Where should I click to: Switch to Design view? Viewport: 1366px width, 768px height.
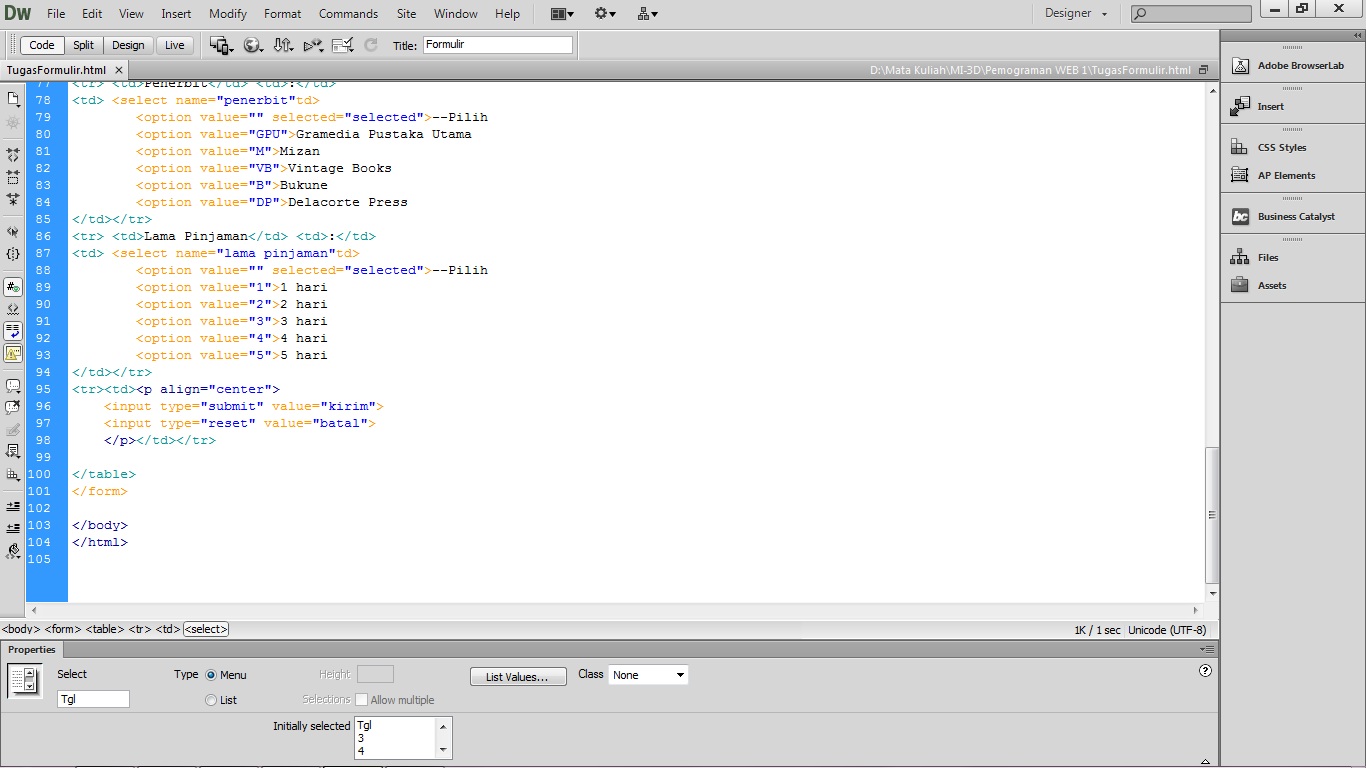(x=128, y=45)
